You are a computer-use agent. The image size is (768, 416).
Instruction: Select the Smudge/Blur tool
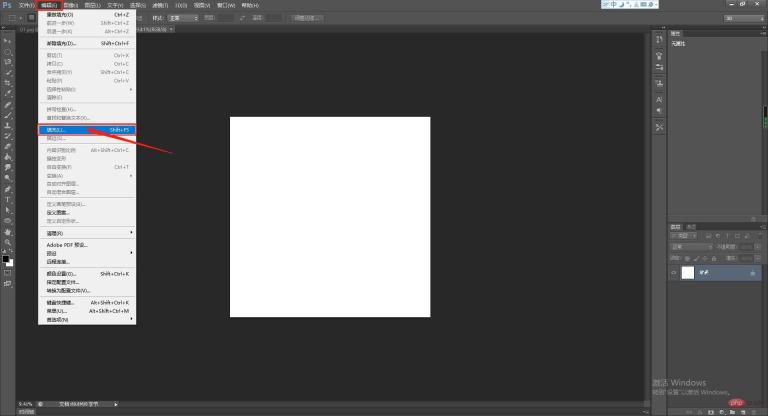click(x=7, y=168)
